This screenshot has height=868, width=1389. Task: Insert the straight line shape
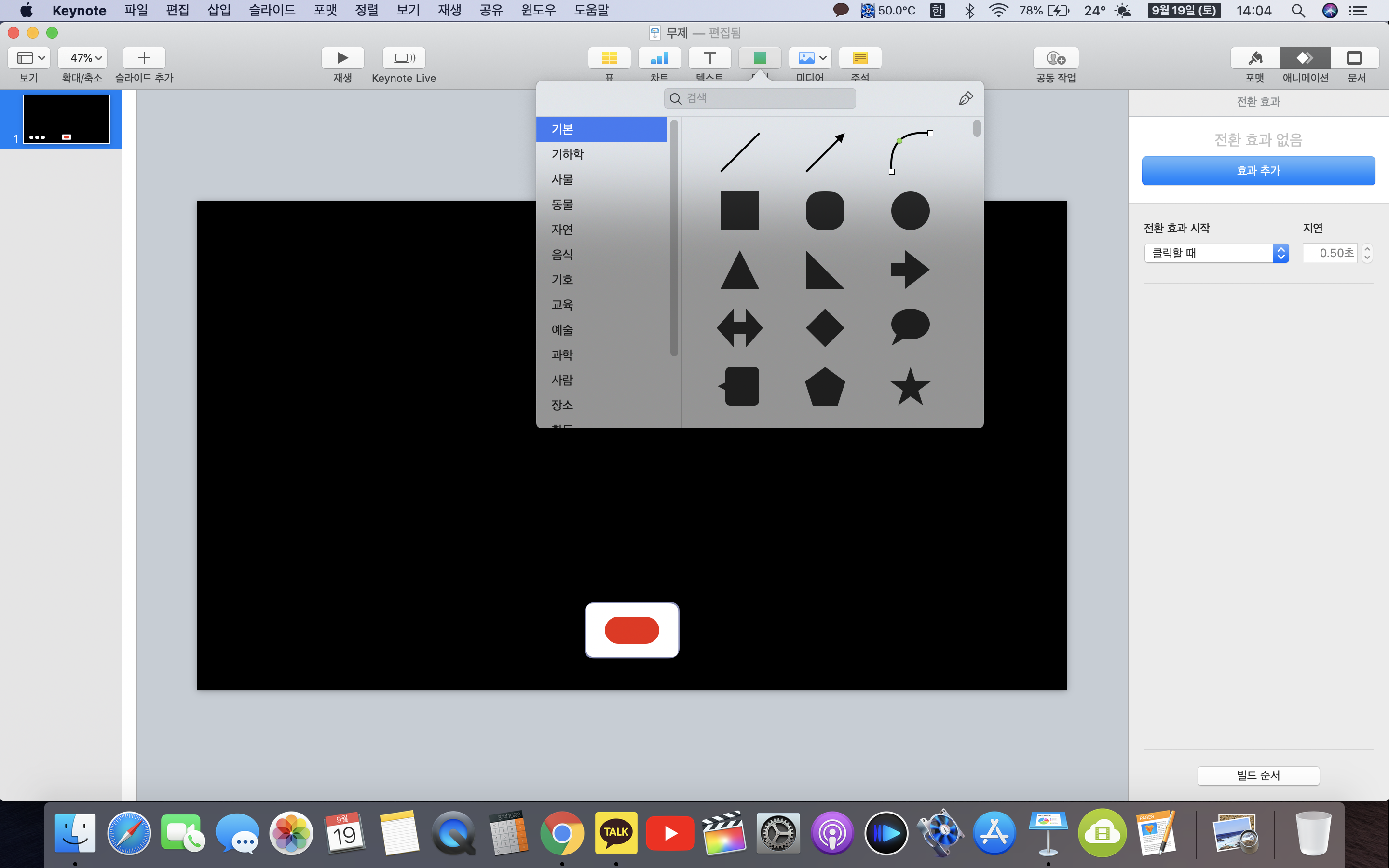tap(740, 152)
